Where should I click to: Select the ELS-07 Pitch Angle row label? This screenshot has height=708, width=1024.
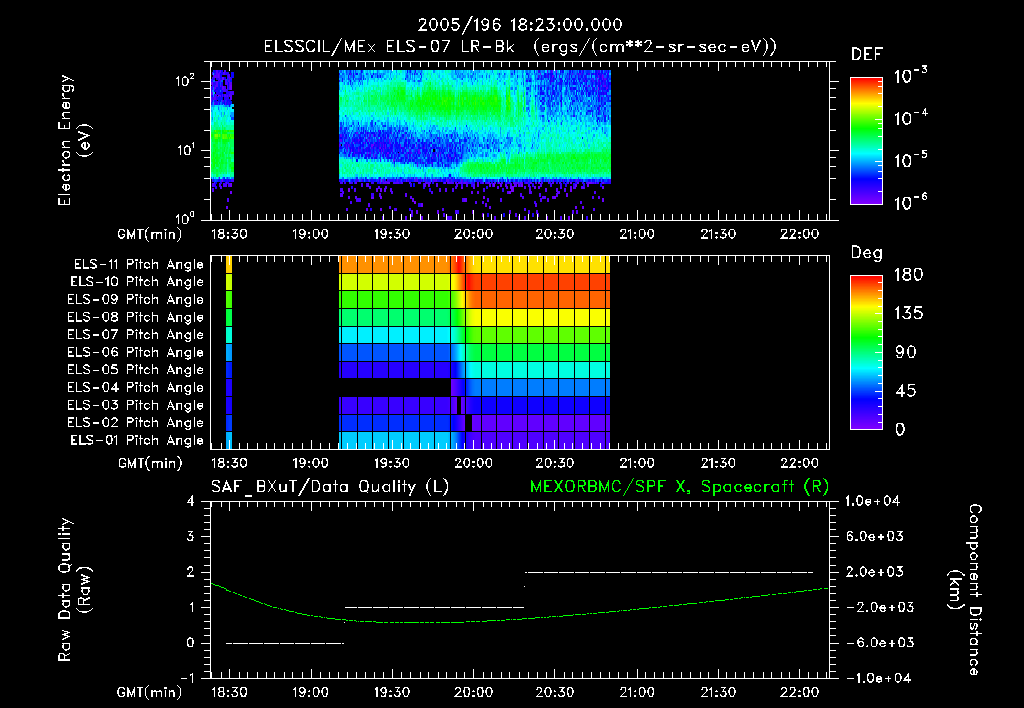(136, 335)
